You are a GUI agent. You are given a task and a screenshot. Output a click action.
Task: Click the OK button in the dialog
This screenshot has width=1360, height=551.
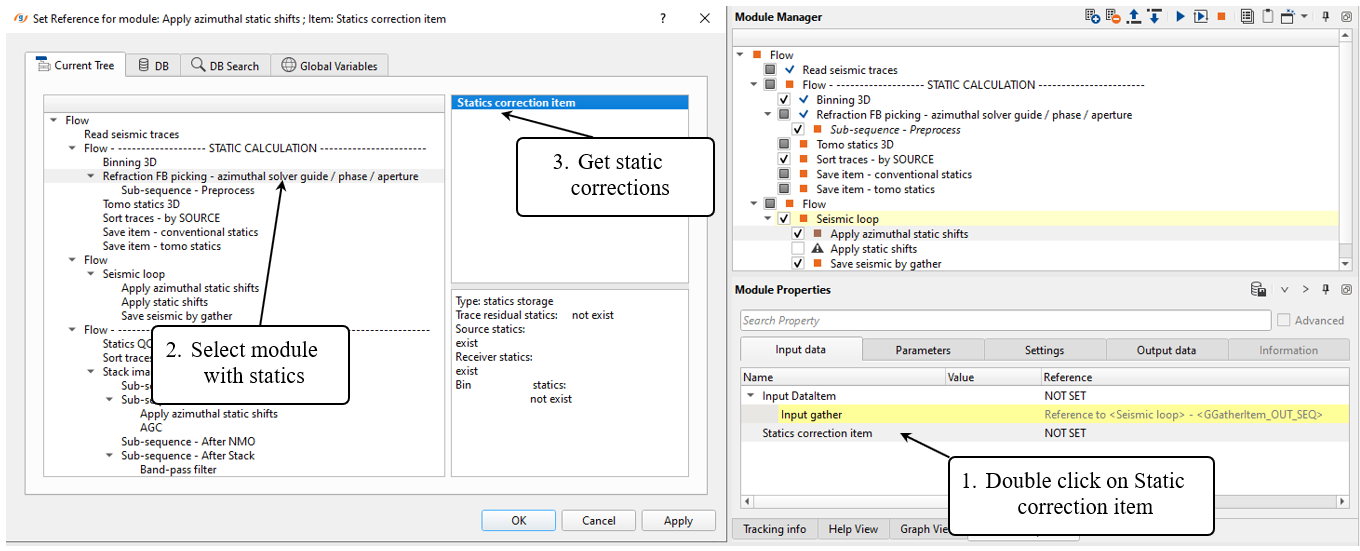(518, 520)
